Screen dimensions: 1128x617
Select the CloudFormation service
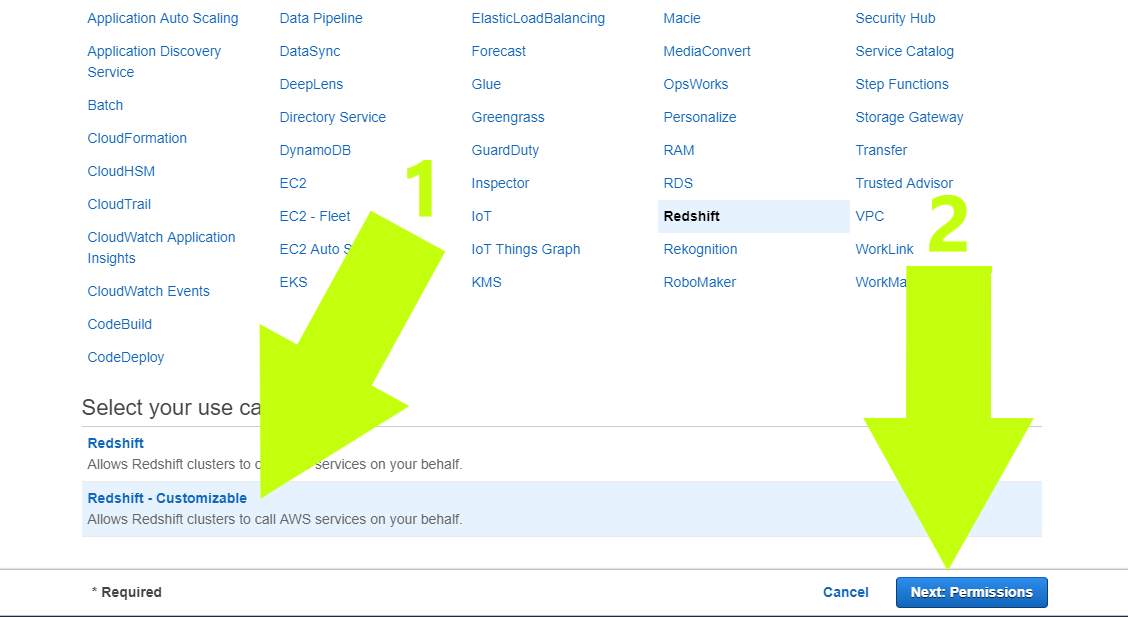(137, 138)
